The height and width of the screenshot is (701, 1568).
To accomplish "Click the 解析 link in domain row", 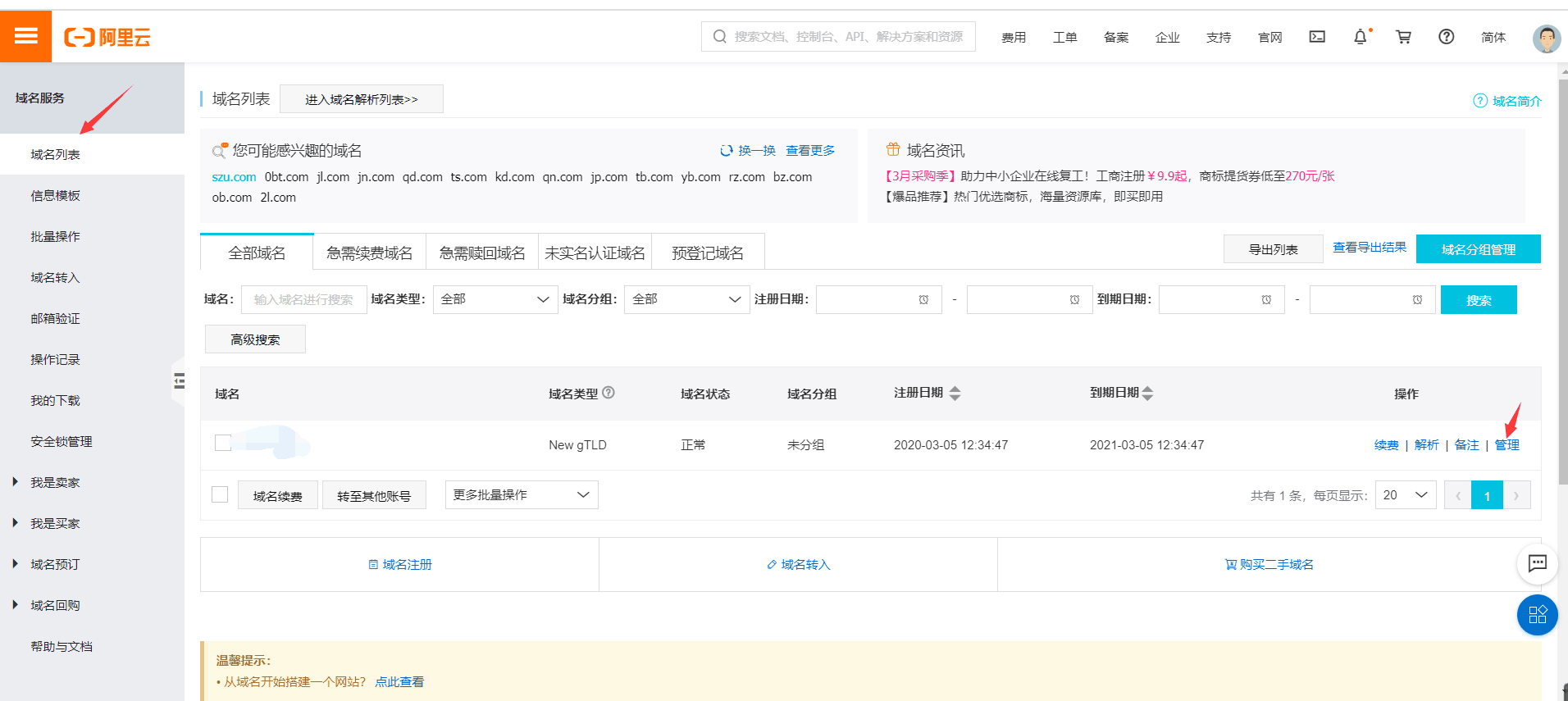I will click(1427, 444).
